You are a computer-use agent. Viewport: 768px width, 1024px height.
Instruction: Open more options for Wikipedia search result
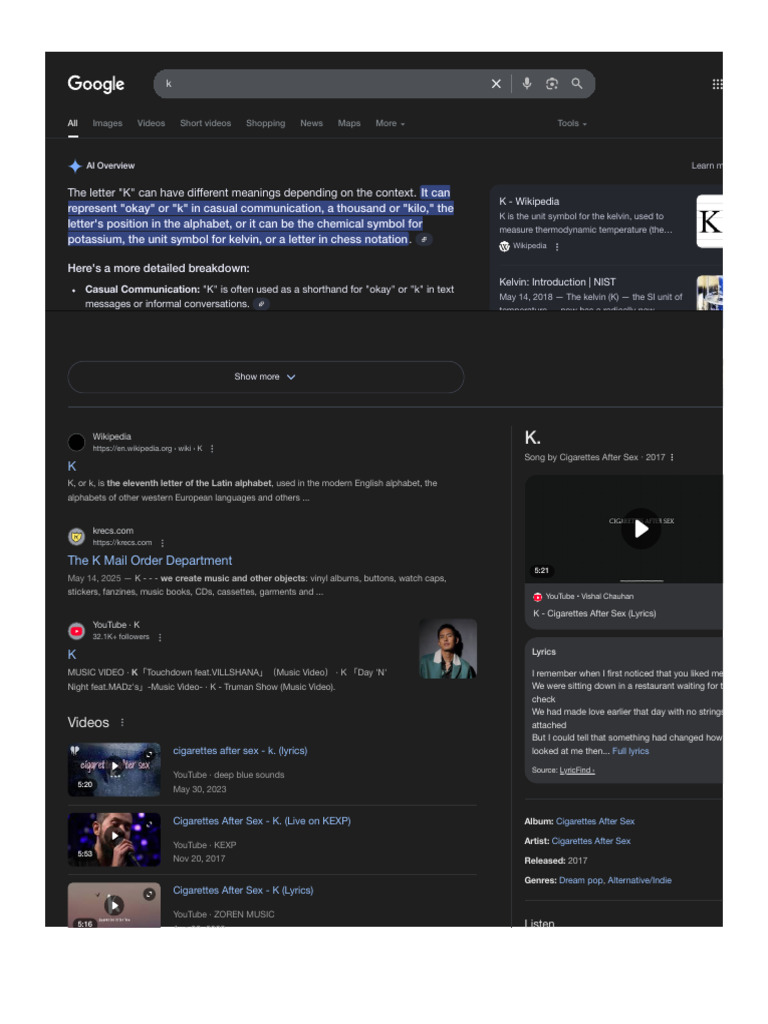(x=212, y=449)
